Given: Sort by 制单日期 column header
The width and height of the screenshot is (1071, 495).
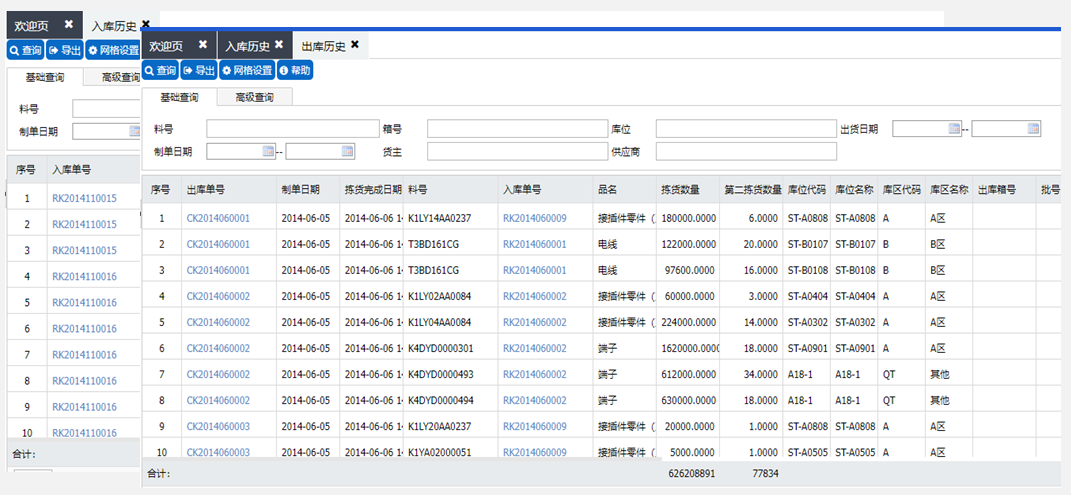Looking at the screenshot, I should pos(307,189).
